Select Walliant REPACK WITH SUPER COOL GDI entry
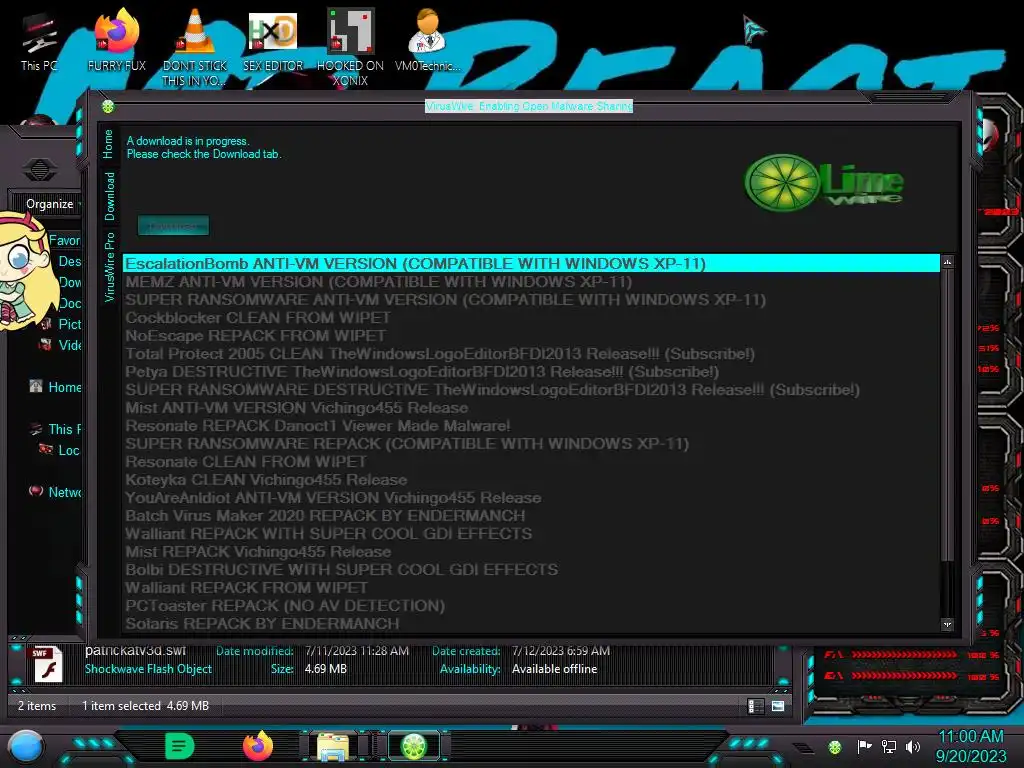 pyautogui.click(x=531, y=534)
